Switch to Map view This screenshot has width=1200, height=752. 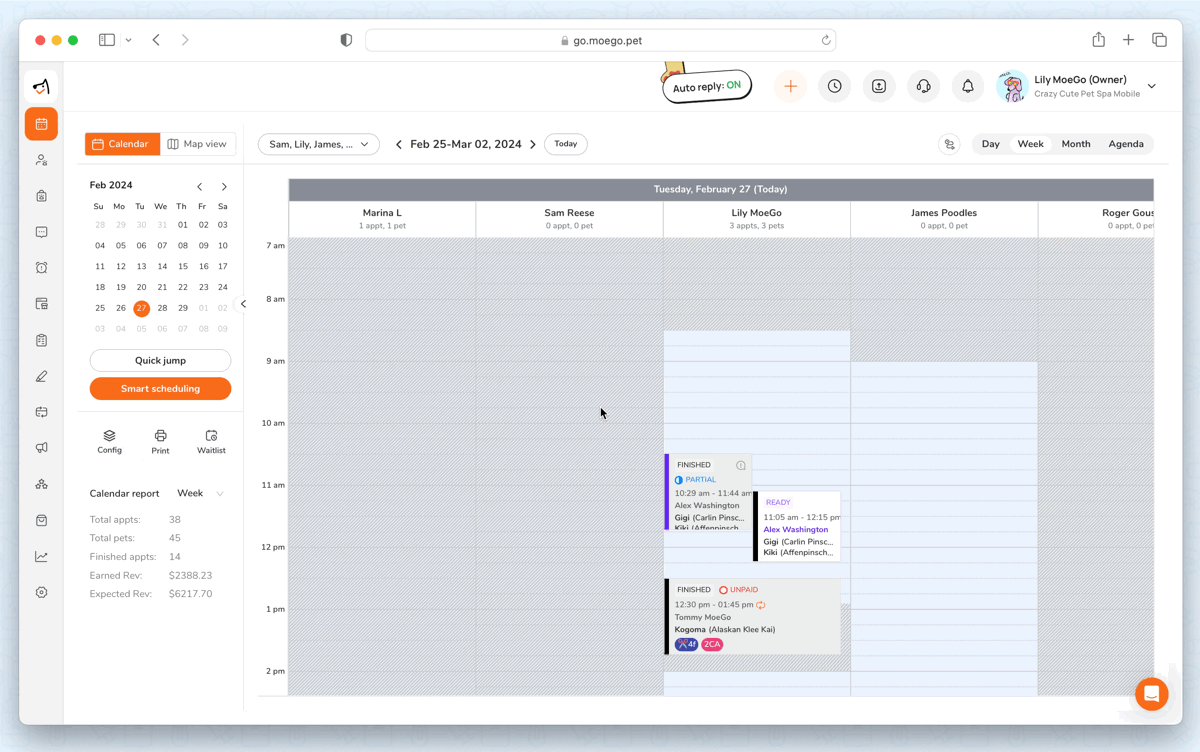(198, 144)
